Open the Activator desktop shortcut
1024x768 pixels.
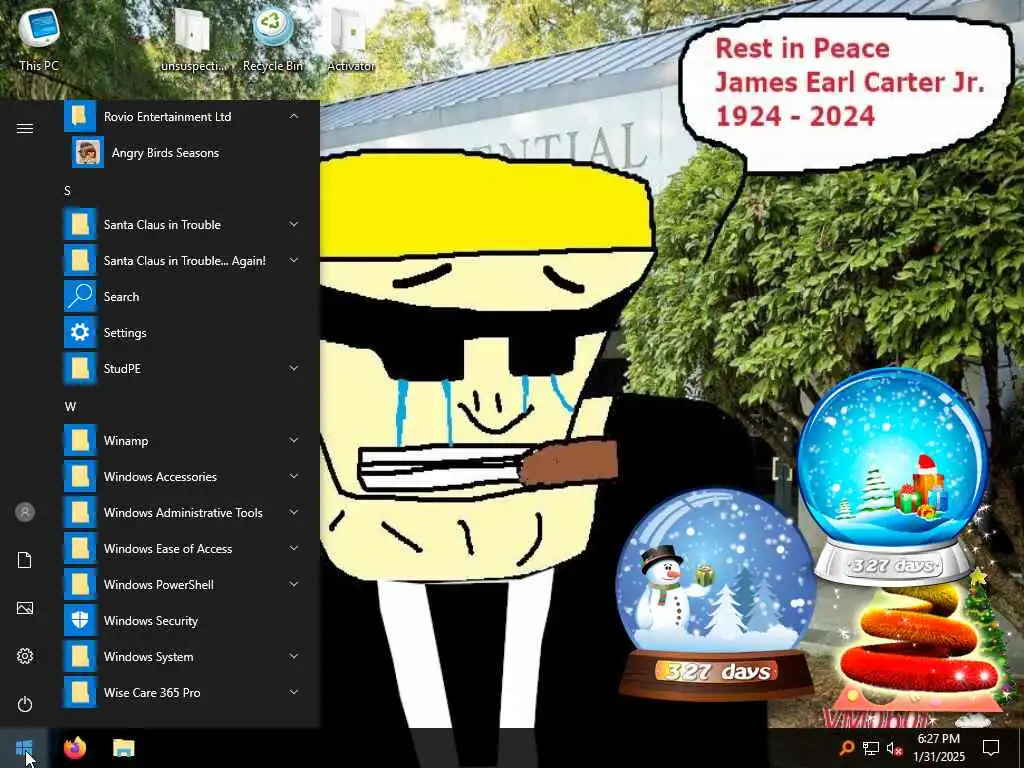point(351,39)
